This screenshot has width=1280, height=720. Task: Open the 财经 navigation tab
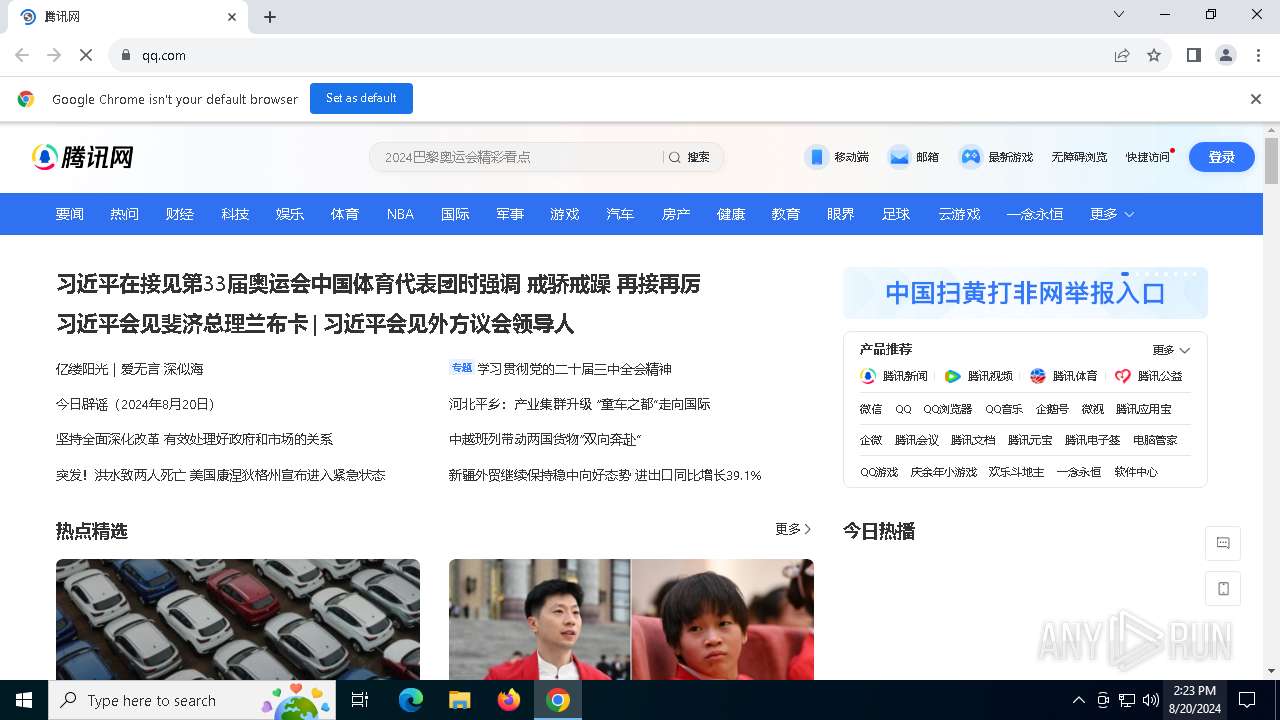click(180, 214)
